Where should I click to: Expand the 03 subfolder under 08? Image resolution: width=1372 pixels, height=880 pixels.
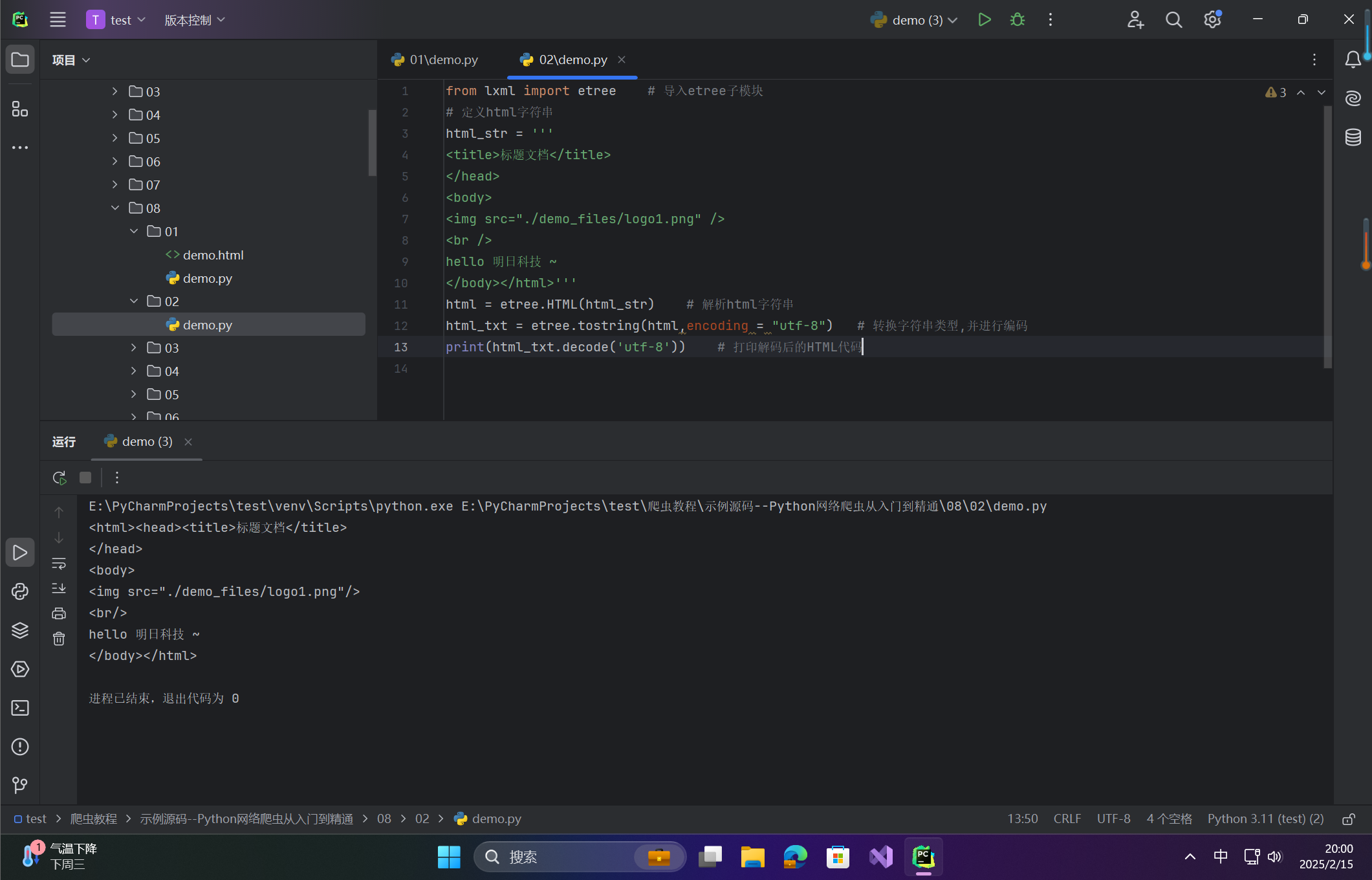134,347
